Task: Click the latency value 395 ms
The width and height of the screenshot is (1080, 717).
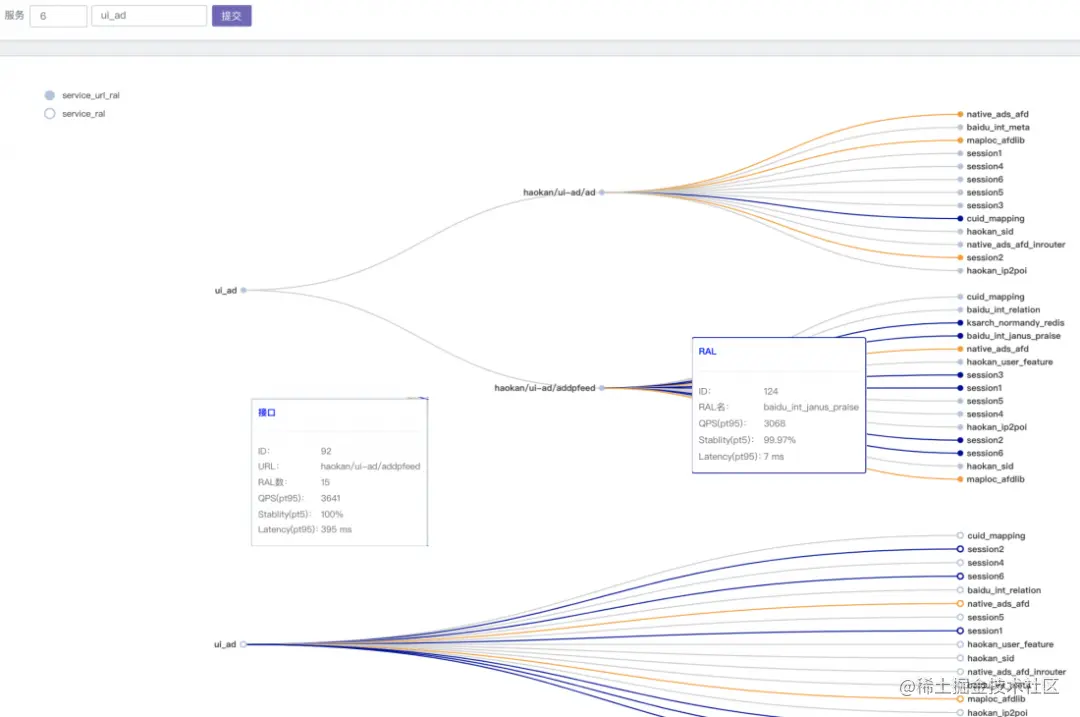Action: 336,530
